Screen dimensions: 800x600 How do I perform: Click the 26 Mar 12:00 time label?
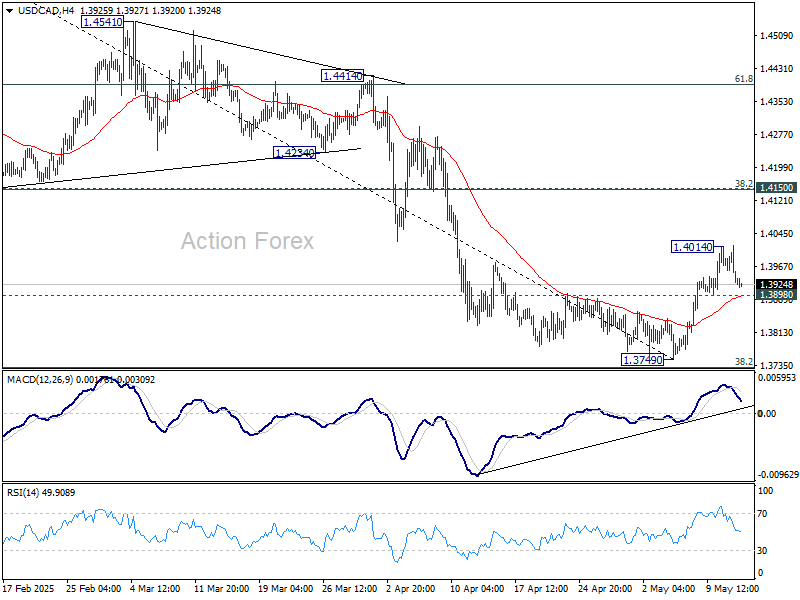[x=349, y=589]
